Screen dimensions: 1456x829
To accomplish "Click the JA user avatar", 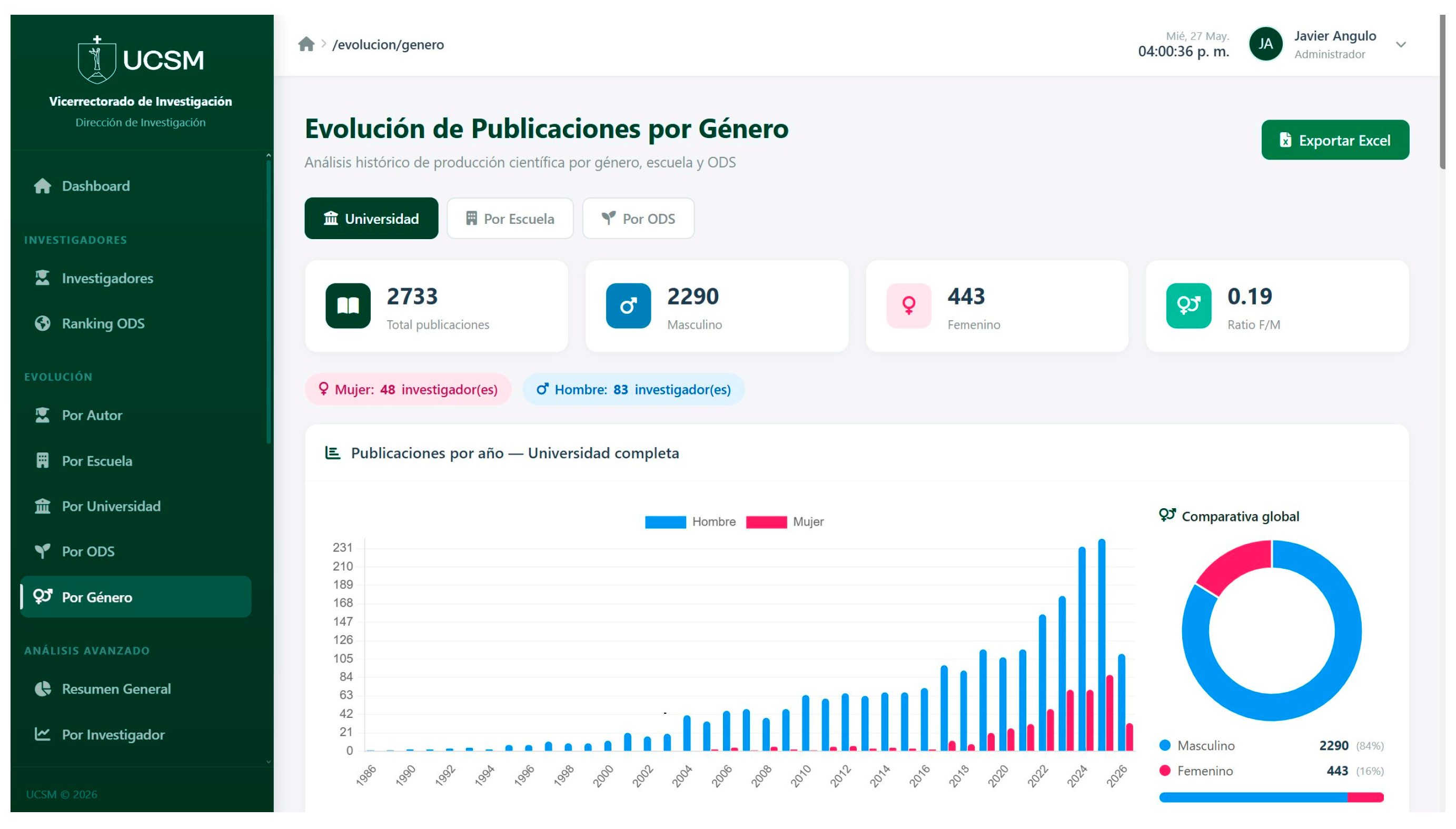I will pyautogui.click(x=1265, y=44).
